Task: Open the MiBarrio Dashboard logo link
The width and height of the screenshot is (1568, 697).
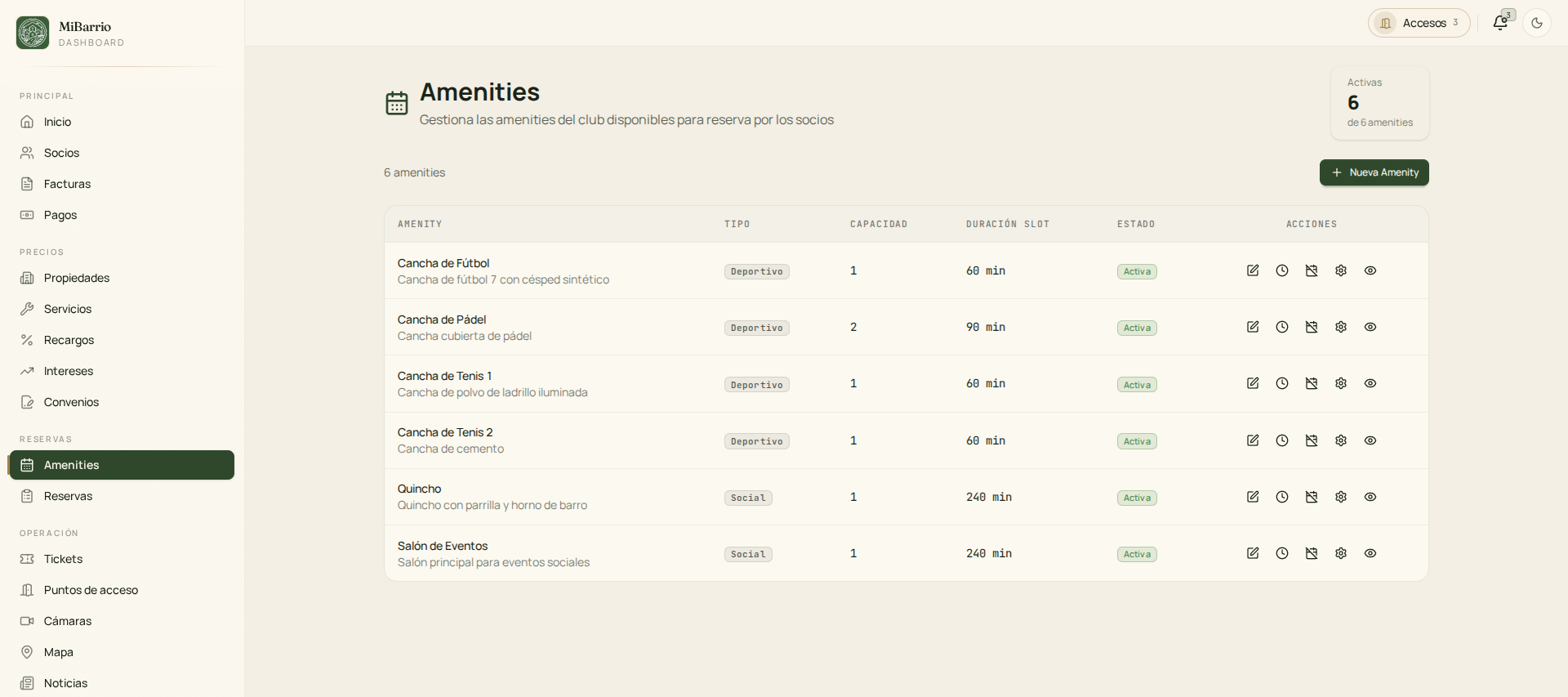Action: pos(70,33)
